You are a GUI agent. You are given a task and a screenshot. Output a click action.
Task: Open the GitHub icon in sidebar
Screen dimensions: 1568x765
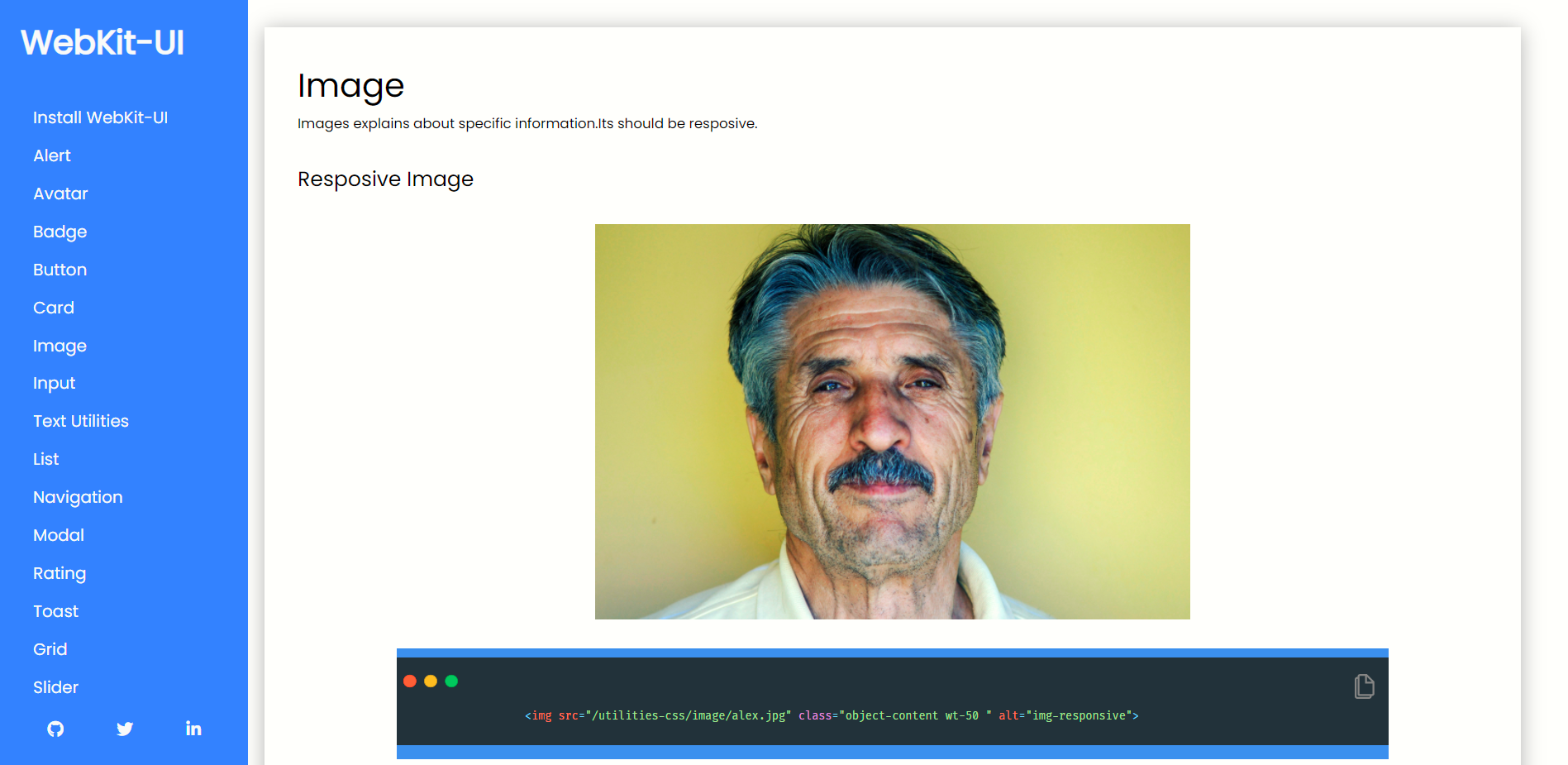pos(55,729)
